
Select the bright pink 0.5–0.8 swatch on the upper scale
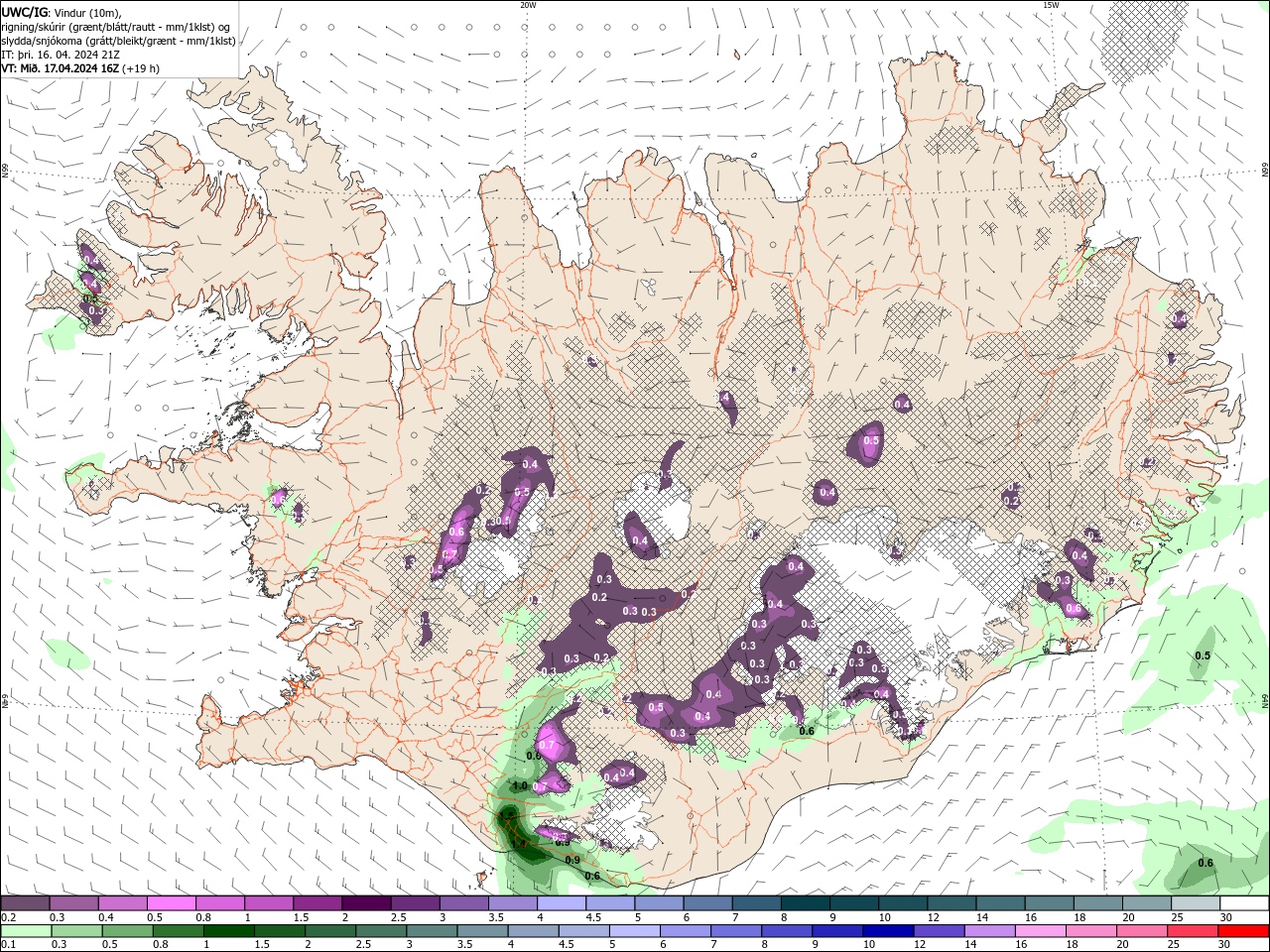[x=171, y=903]
